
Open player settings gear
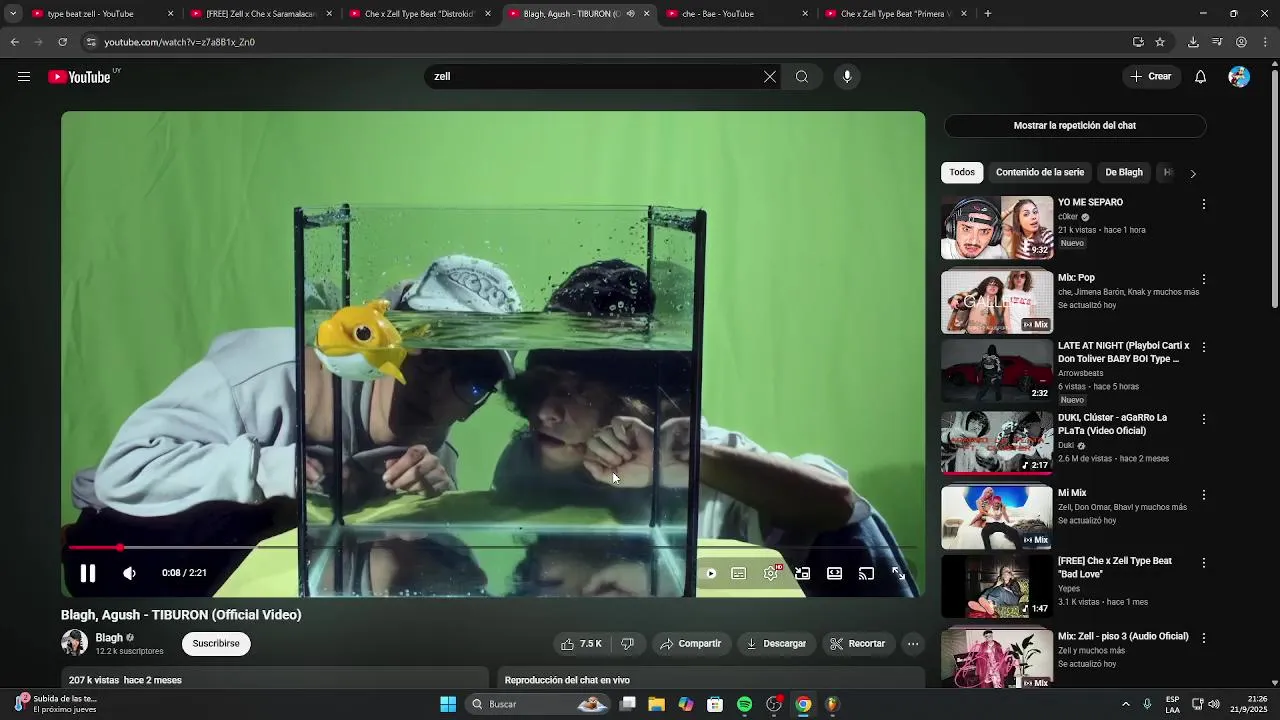pyautogui.click(x=771, y=574)
